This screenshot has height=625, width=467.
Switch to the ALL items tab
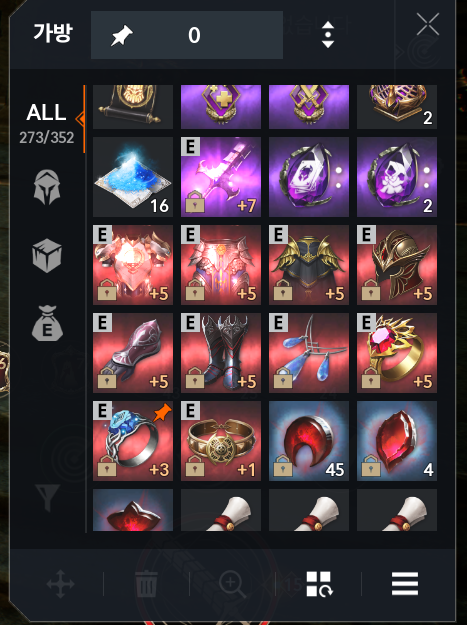pos(47,123)
